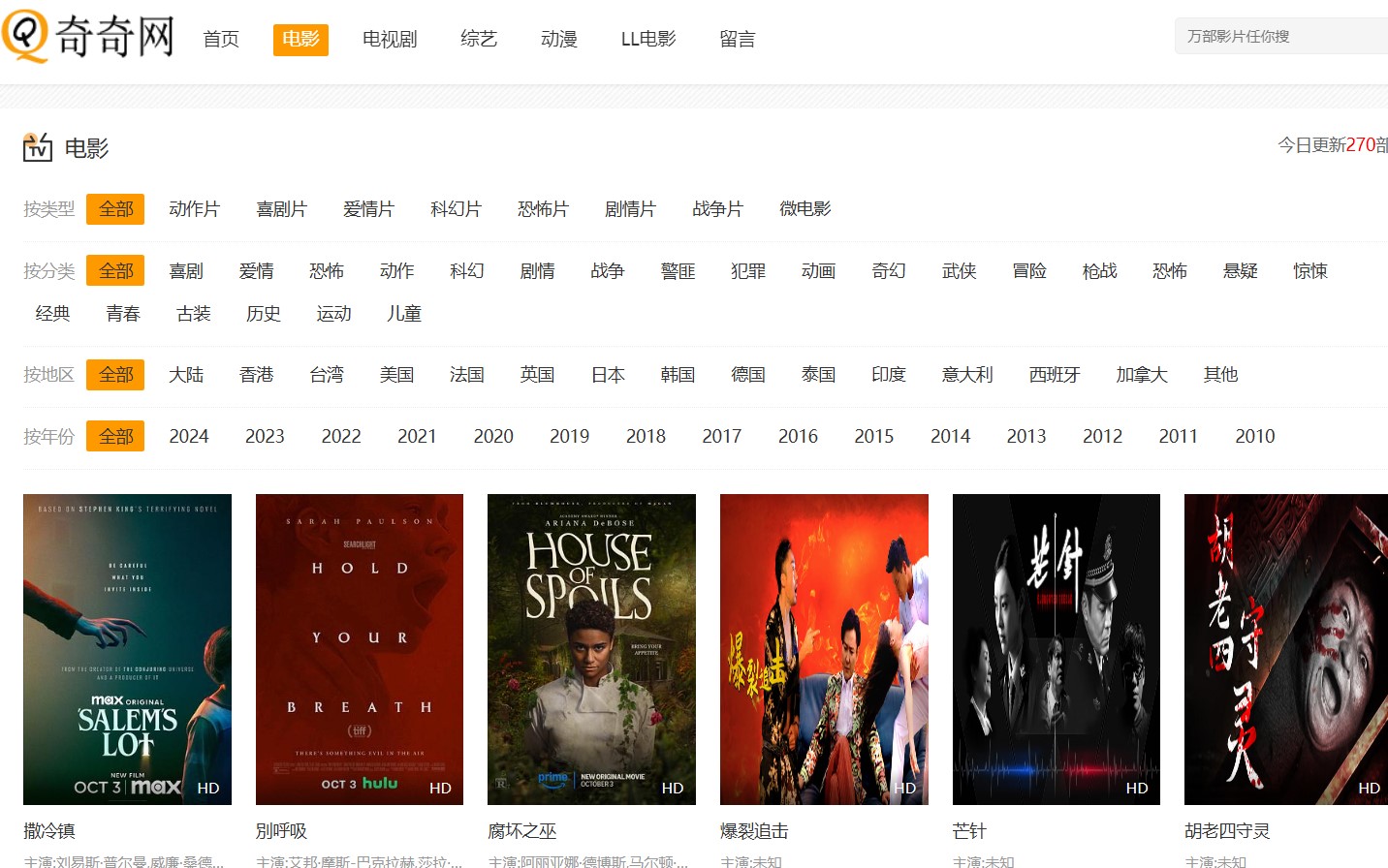Choose the 经典 category filter
The width and height of the screenshot is (1388, 868).
[52, 314]
